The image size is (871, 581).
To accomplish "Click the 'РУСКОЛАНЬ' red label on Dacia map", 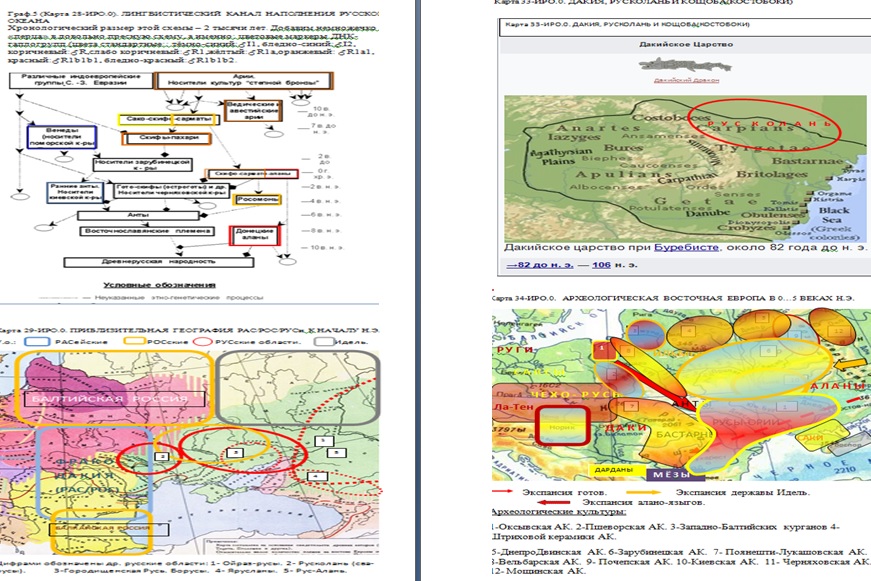I will pos(769,123).
